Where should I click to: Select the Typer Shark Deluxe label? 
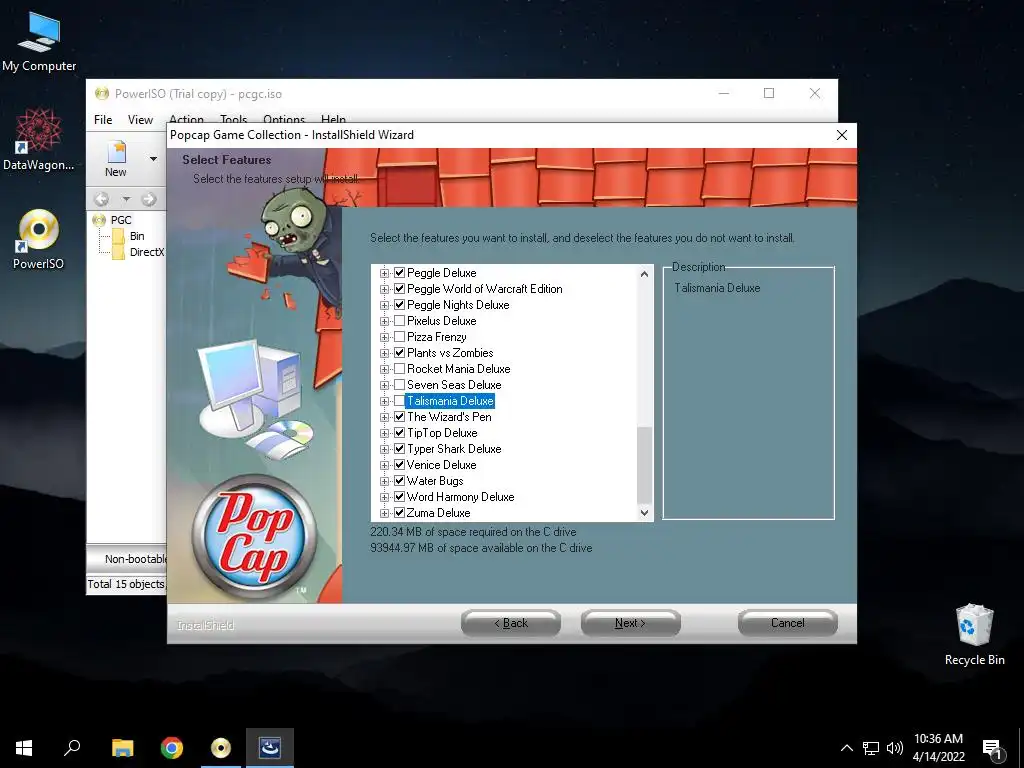(454, 449)
